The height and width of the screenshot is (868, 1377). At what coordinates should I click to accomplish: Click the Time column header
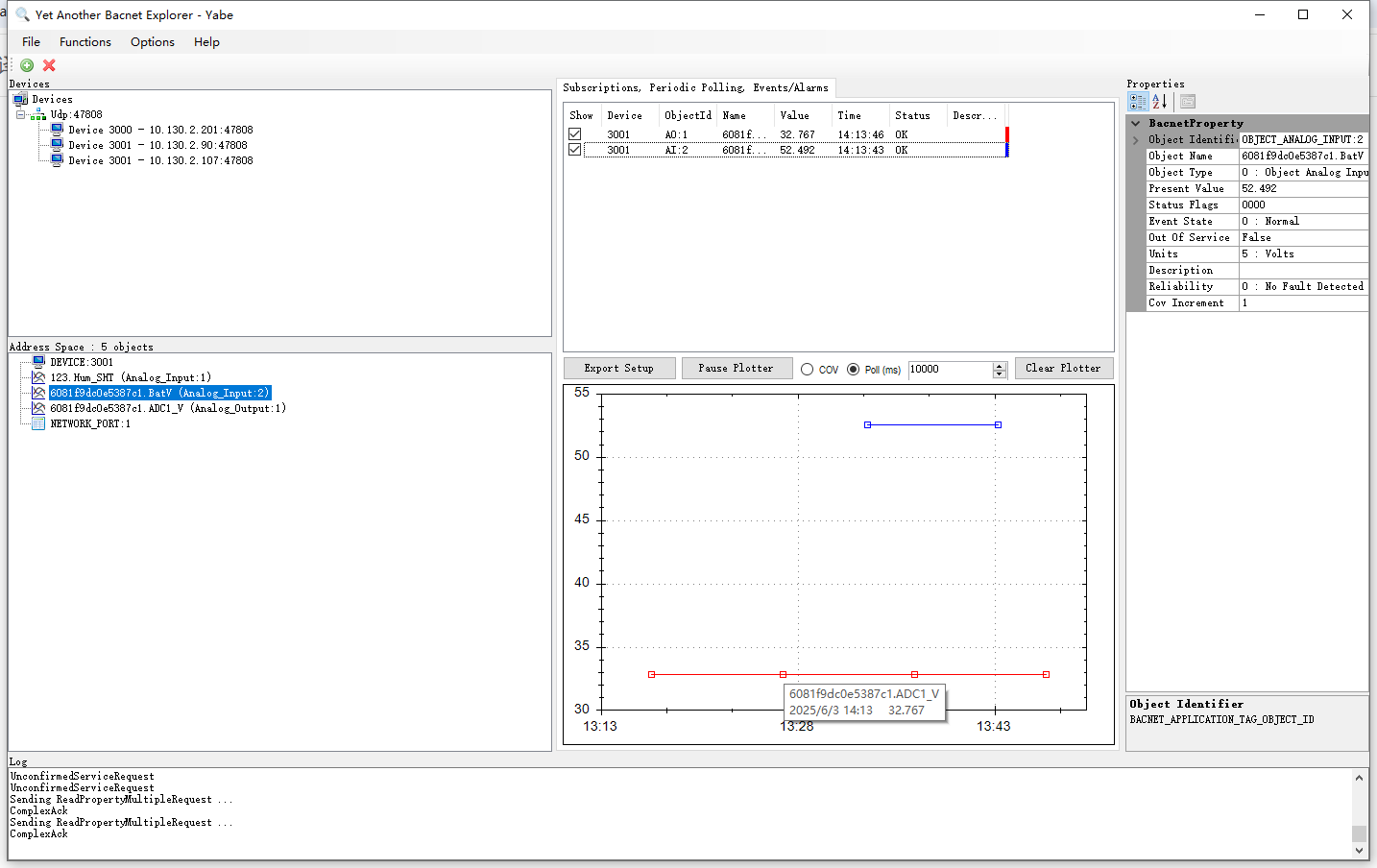(860, 115)
